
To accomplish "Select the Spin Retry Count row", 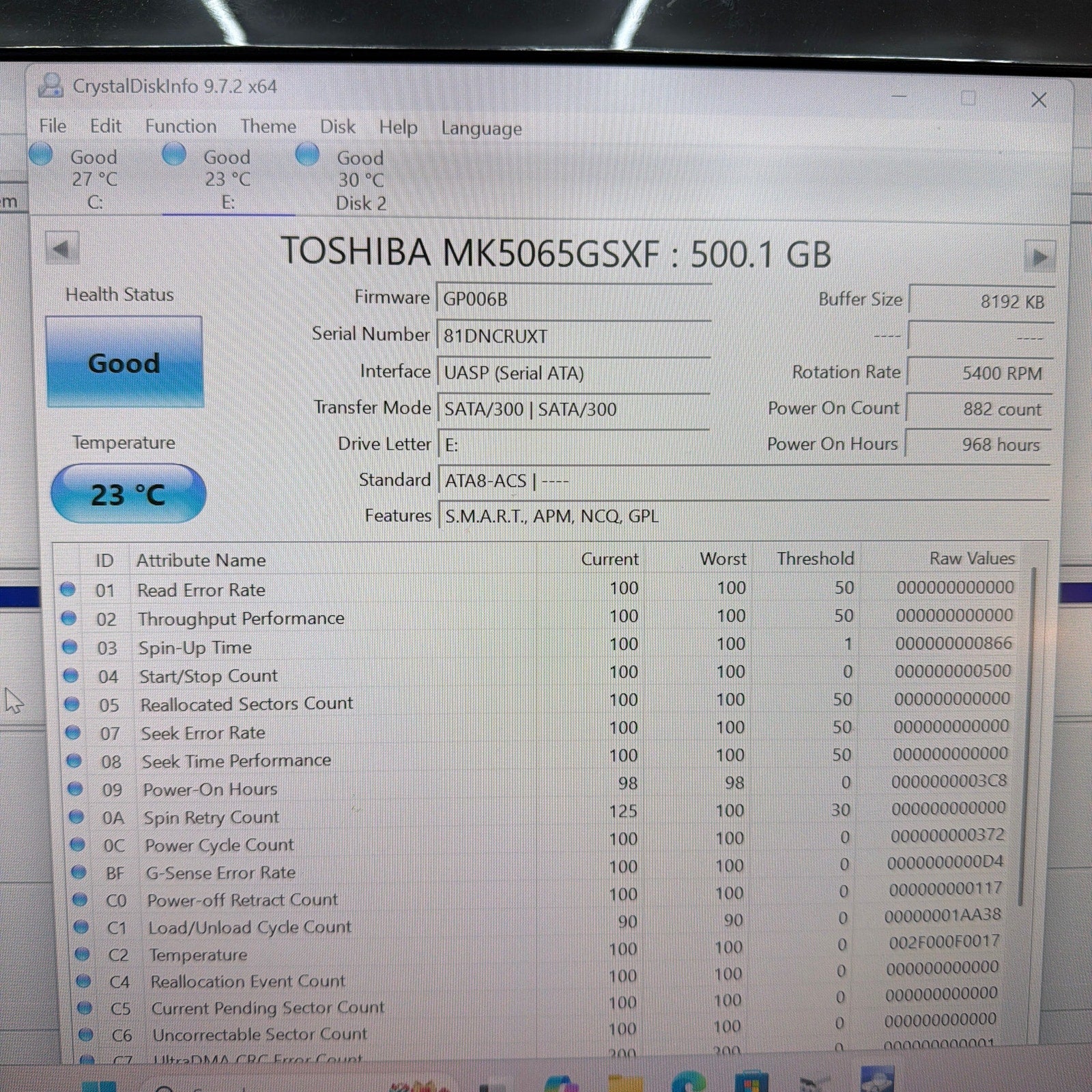I will click(x=212, y=817).
